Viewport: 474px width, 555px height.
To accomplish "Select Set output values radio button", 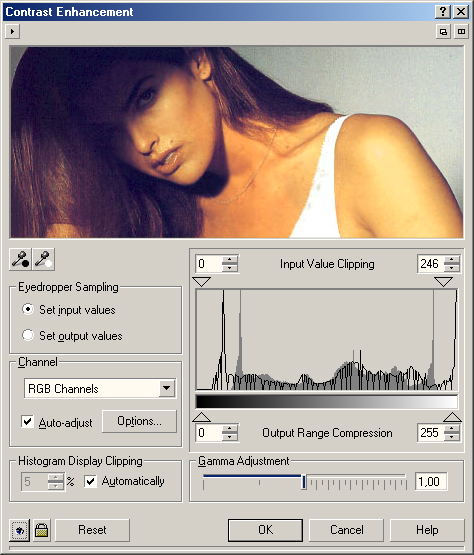I will (28, 335).
